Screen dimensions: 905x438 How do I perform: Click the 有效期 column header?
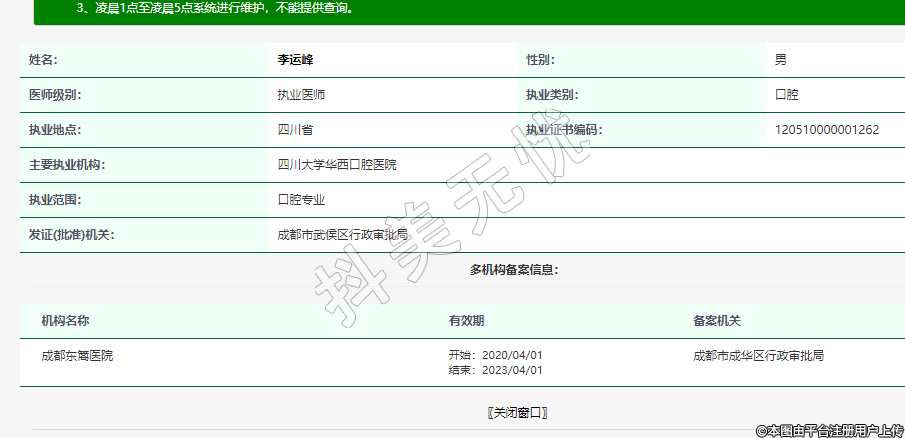(x=467, y=321)
